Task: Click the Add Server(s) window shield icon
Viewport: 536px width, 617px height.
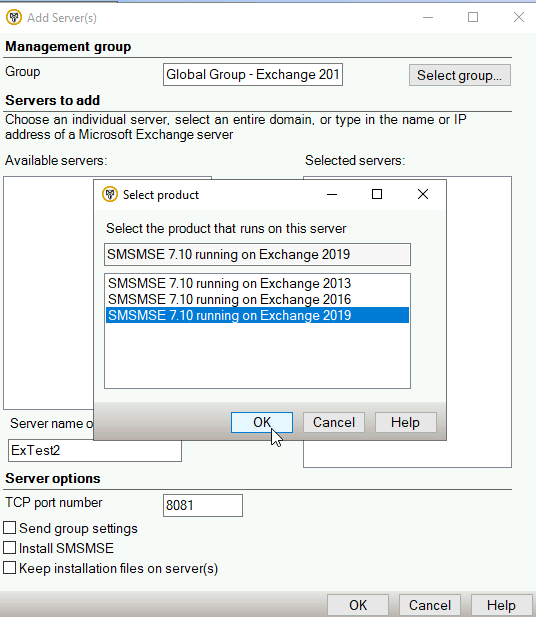Action: [14, 17]
